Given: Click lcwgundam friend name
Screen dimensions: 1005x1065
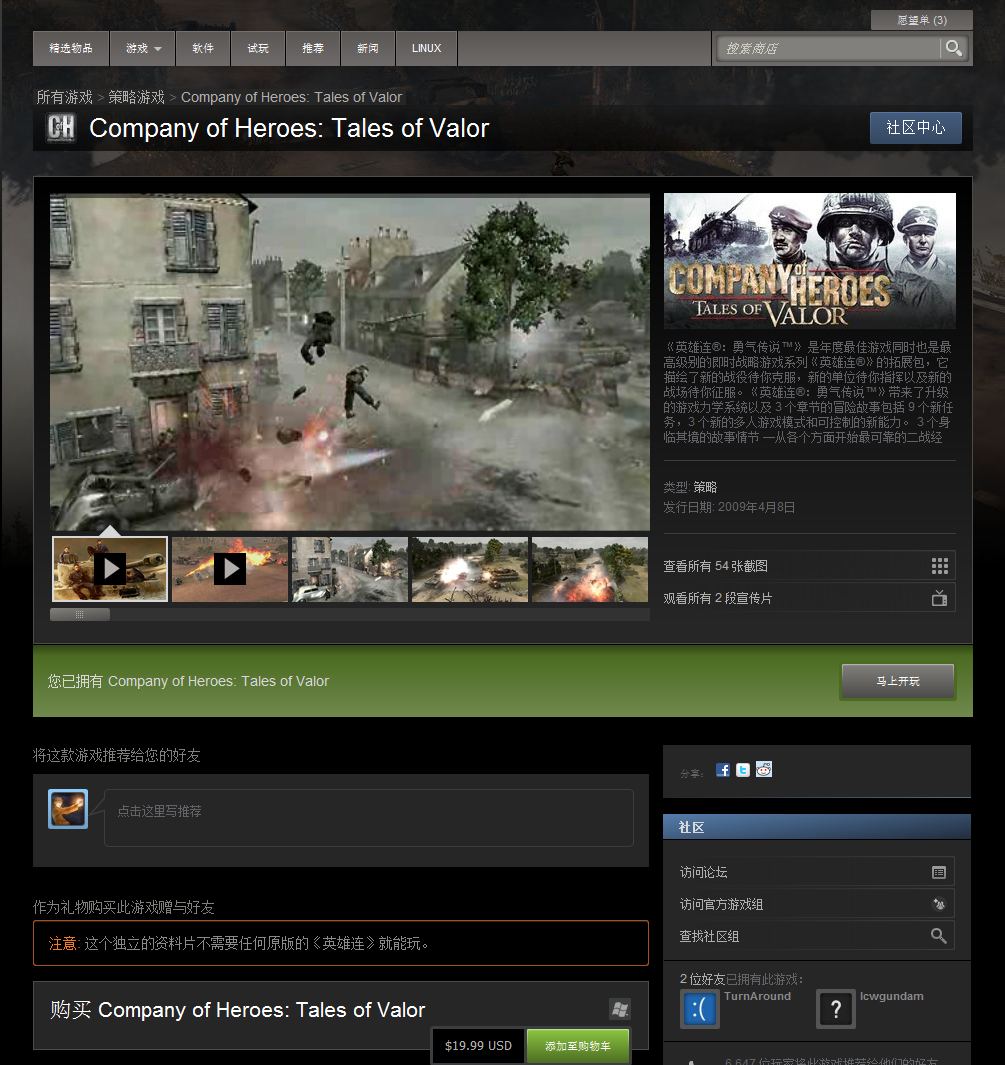Looking at the screenshot, I should 892,996.
